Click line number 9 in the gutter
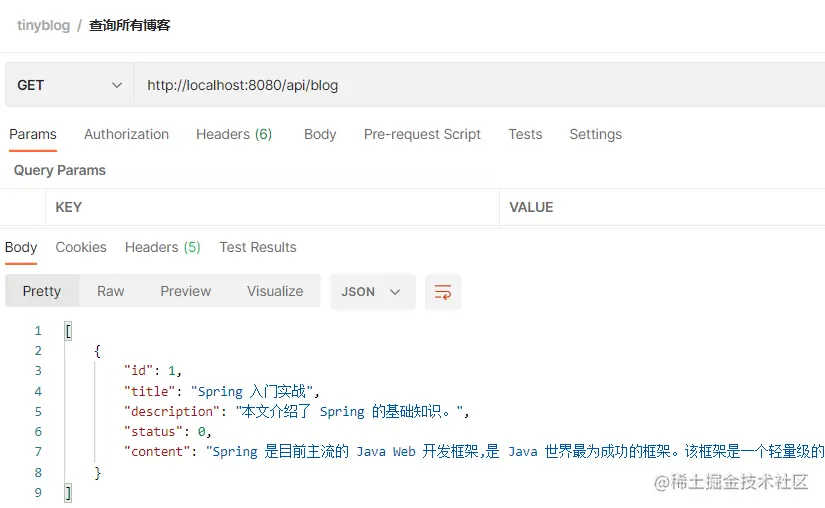825x508 pixels. (38, 493)
